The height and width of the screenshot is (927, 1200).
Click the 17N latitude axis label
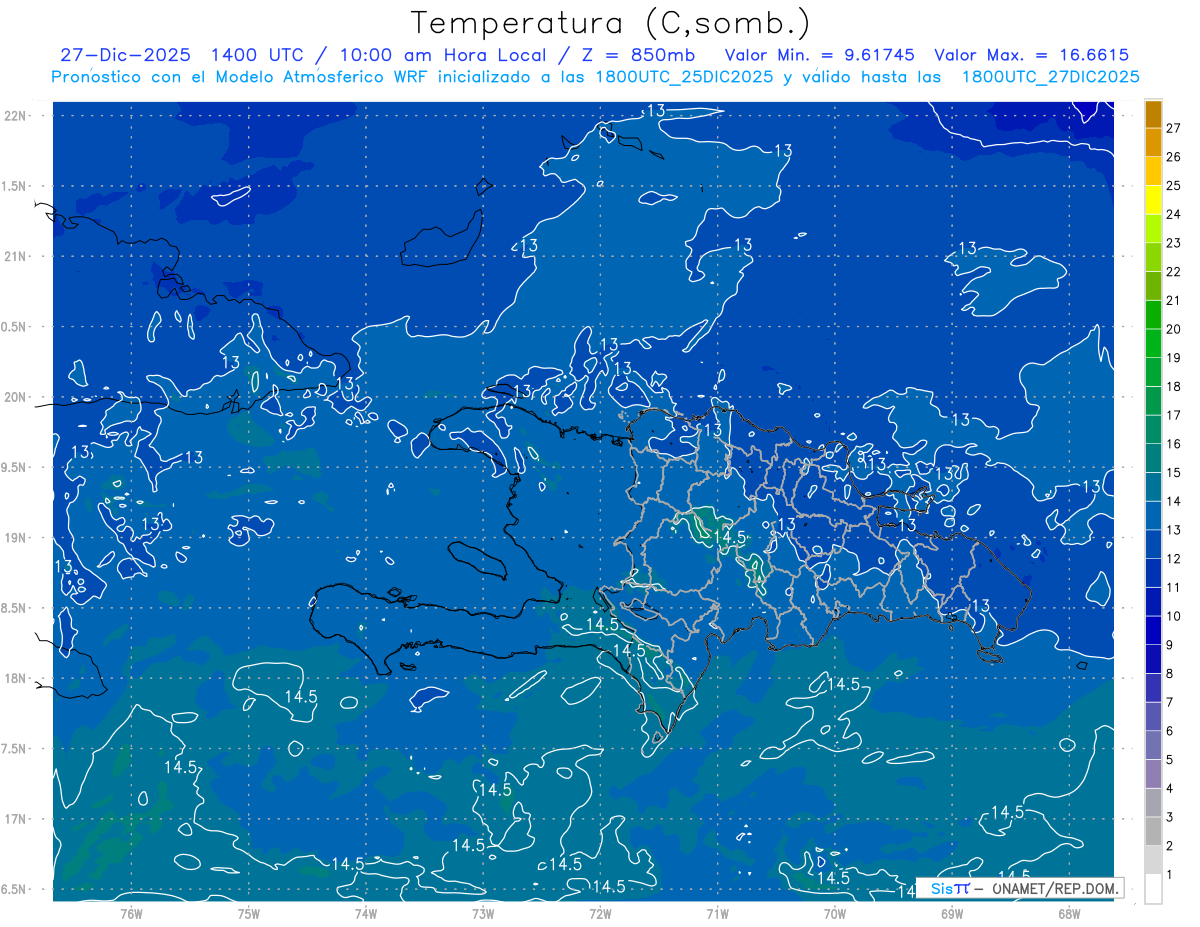tap(15, 819)
